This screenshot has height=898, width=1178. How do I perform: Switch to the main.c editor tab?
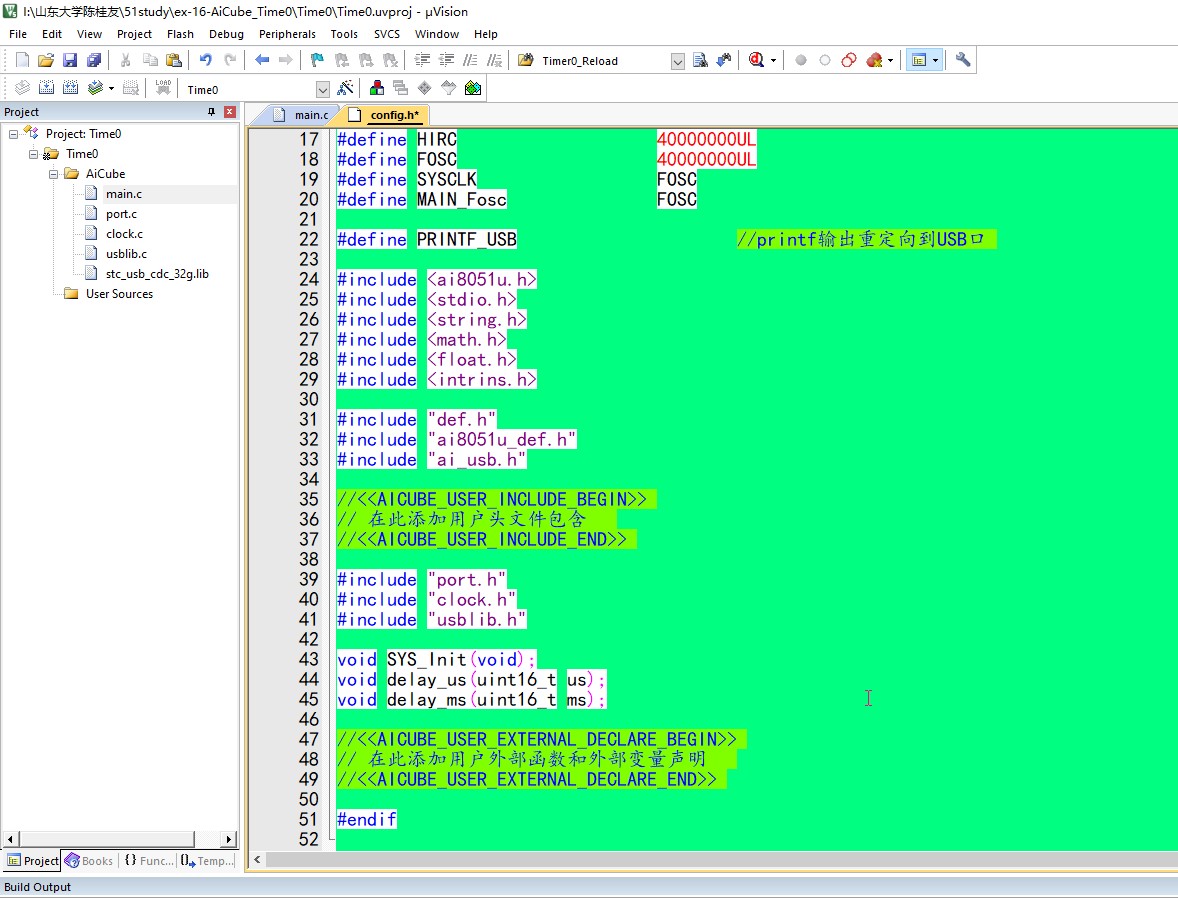[x=310, y=115]
